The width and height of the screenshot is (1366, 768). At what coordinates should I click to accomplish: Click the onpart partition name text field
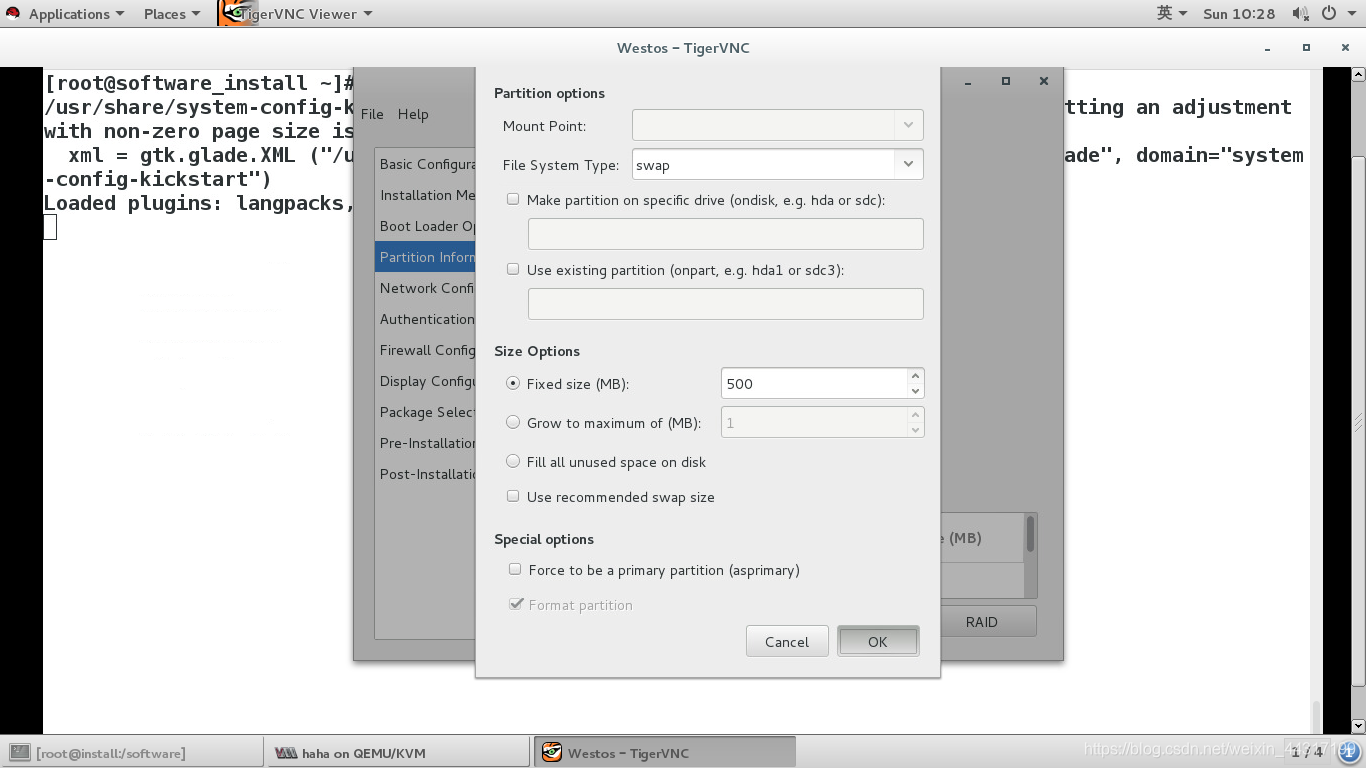coord(725,304)
